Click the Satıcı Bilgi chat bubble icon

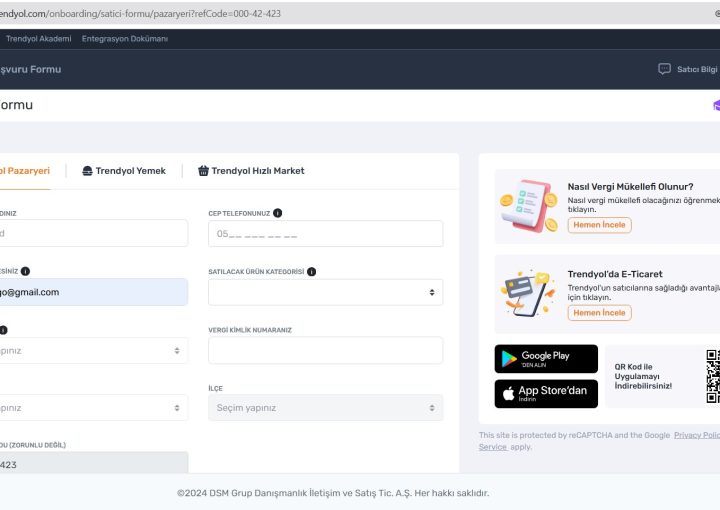tap(664, 69)
